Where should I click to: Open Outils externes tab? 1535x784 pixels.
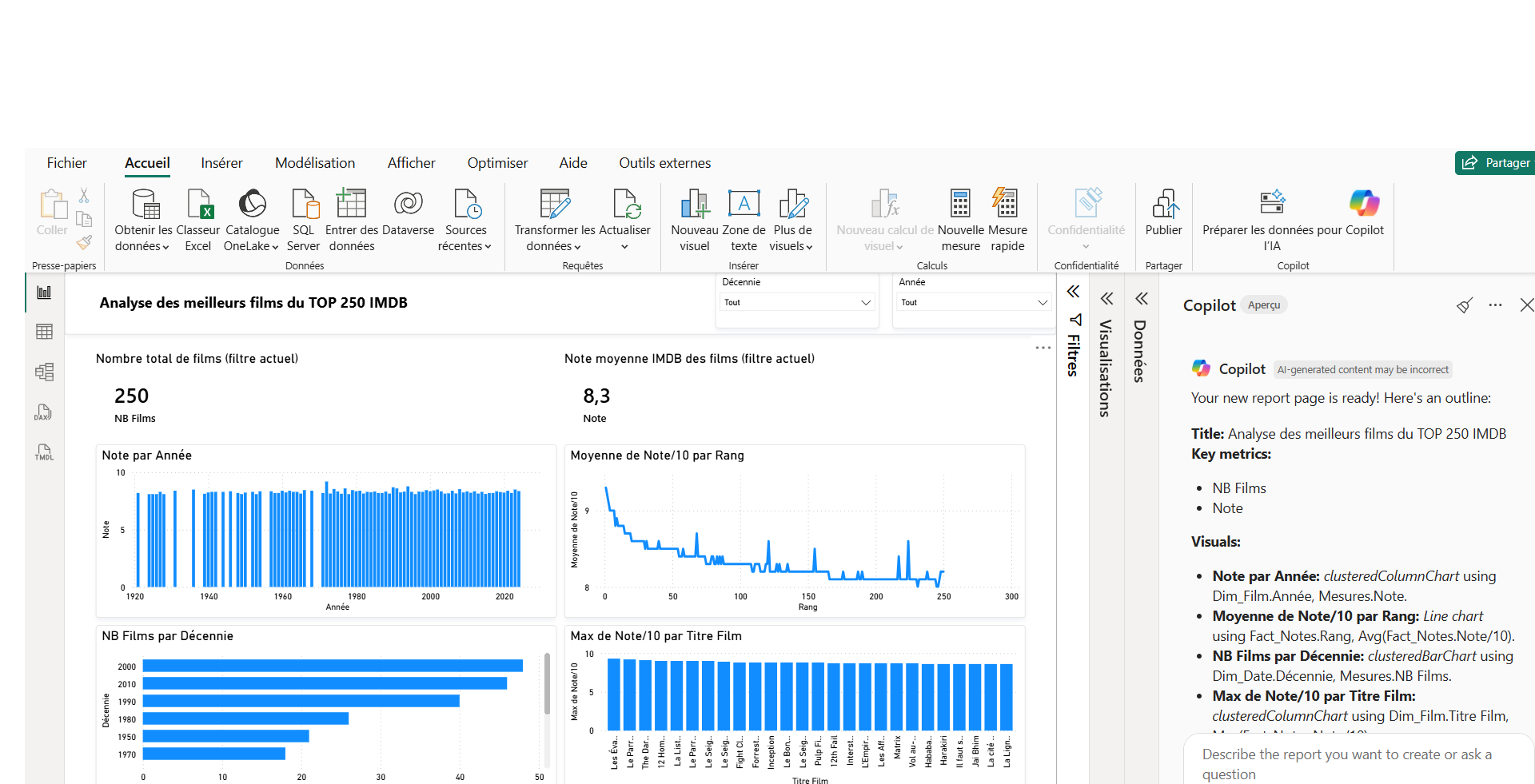coord(665,163)
